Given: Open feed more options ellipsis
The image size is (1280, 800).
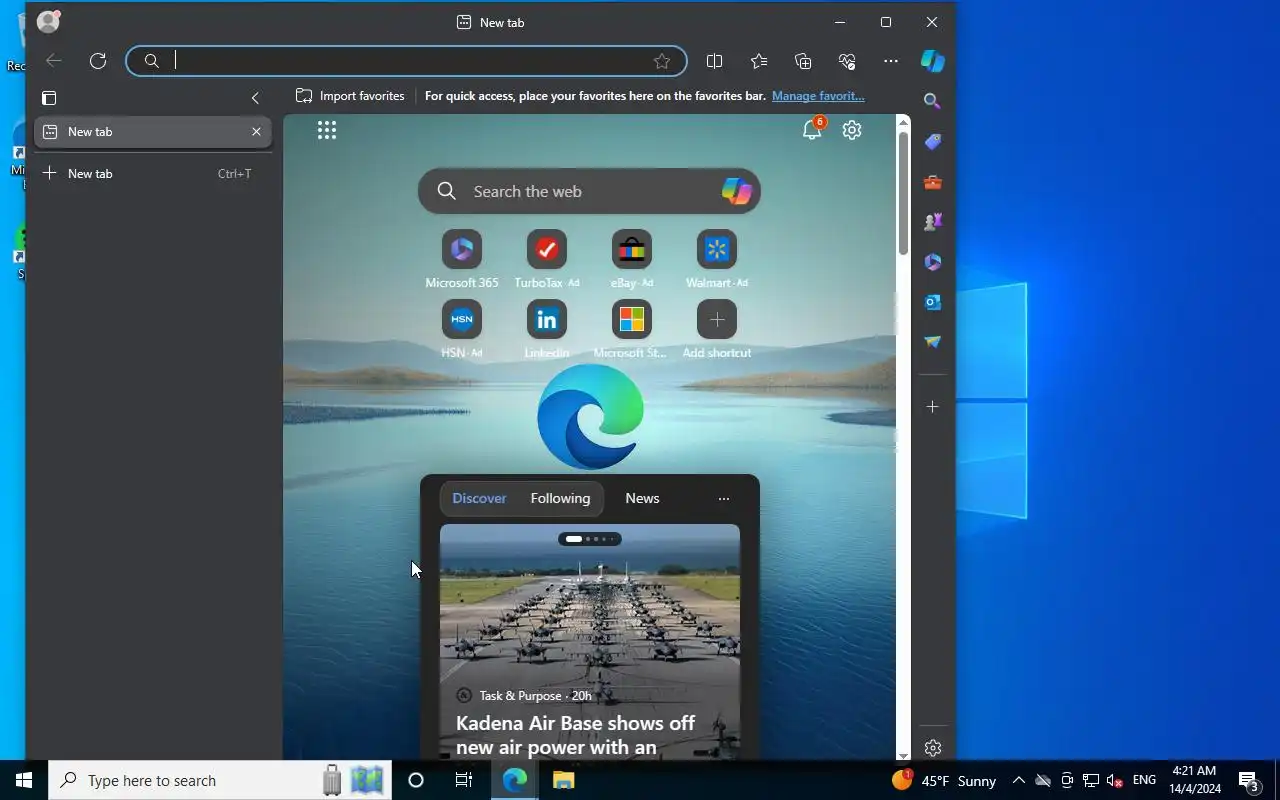Looking at the screenshot, I should click(724, 498).
